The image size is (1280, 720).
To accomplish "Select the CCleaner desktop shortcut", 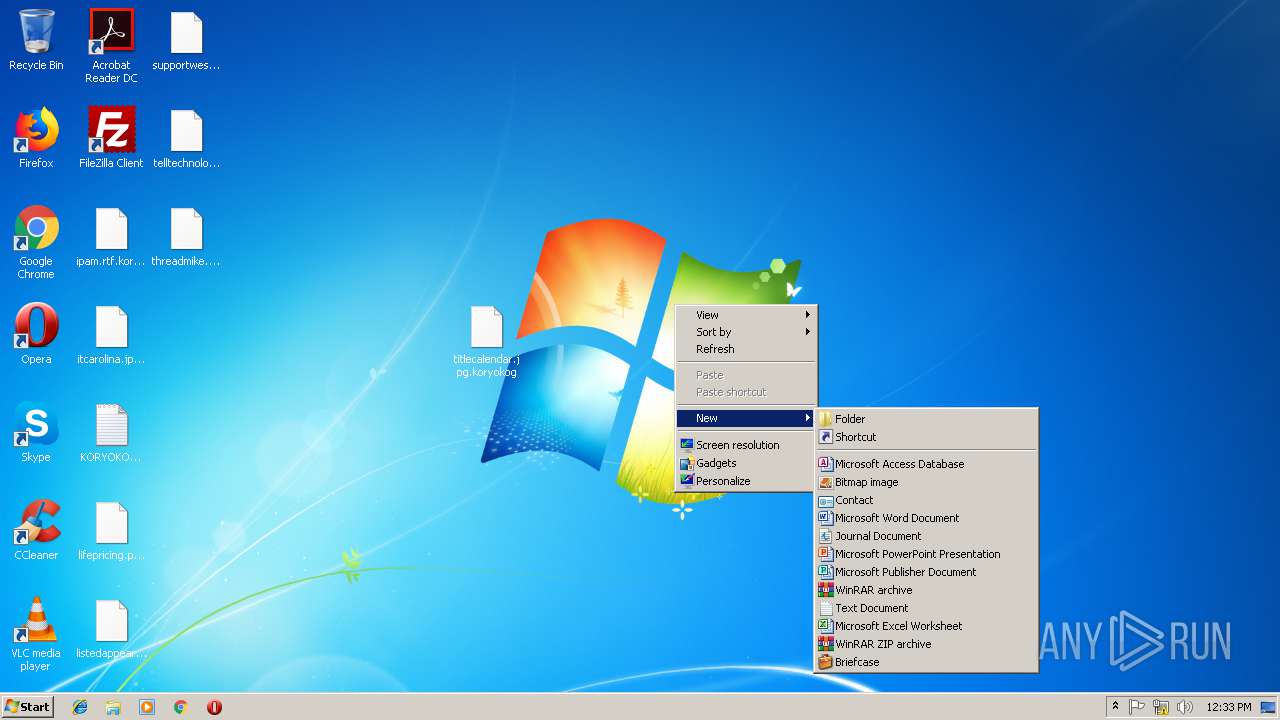I will click(36, 530).
